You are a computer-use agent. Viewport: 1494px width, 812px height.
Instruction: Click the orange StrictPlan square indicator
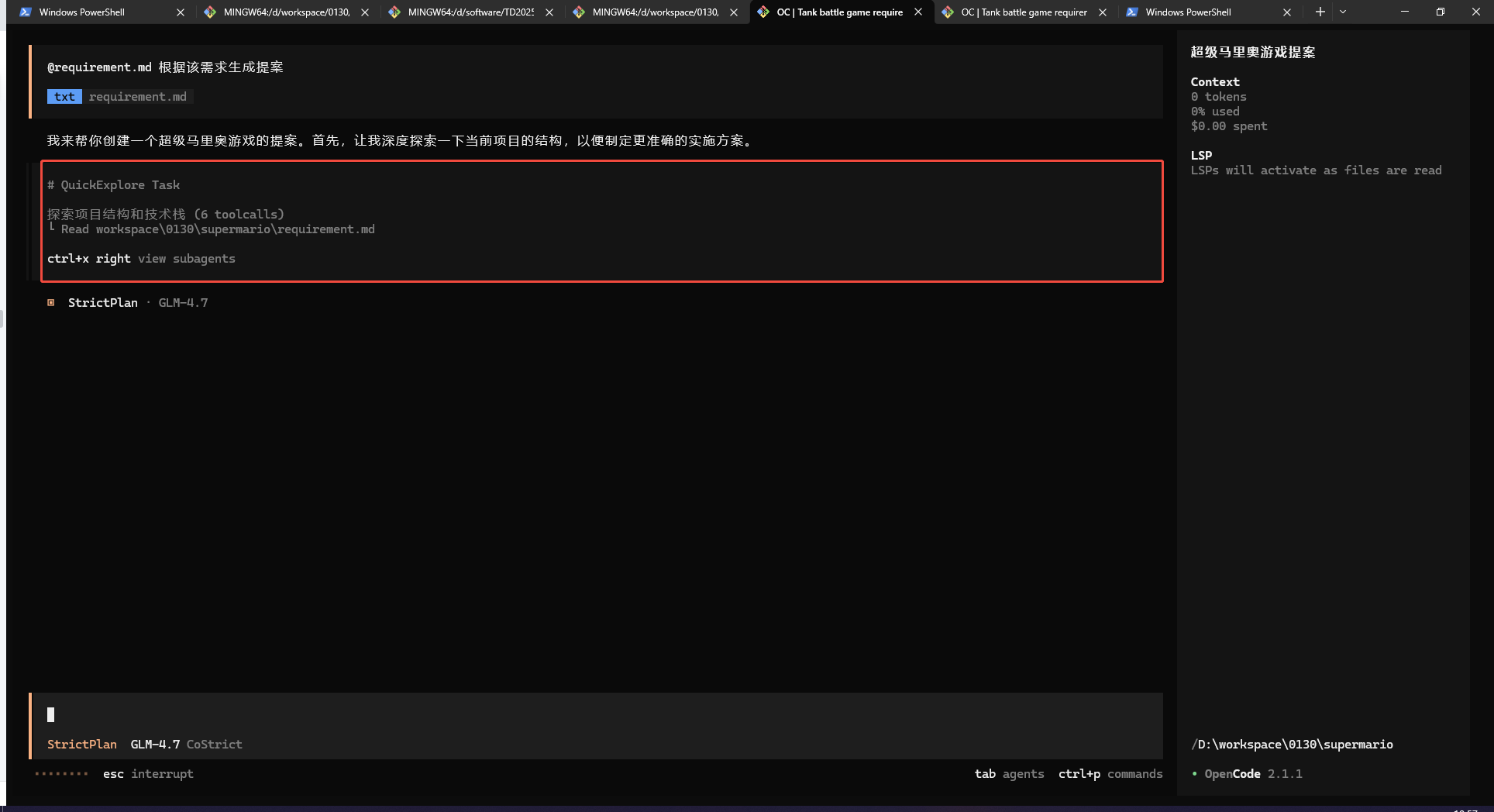click(x=51, y=303)
